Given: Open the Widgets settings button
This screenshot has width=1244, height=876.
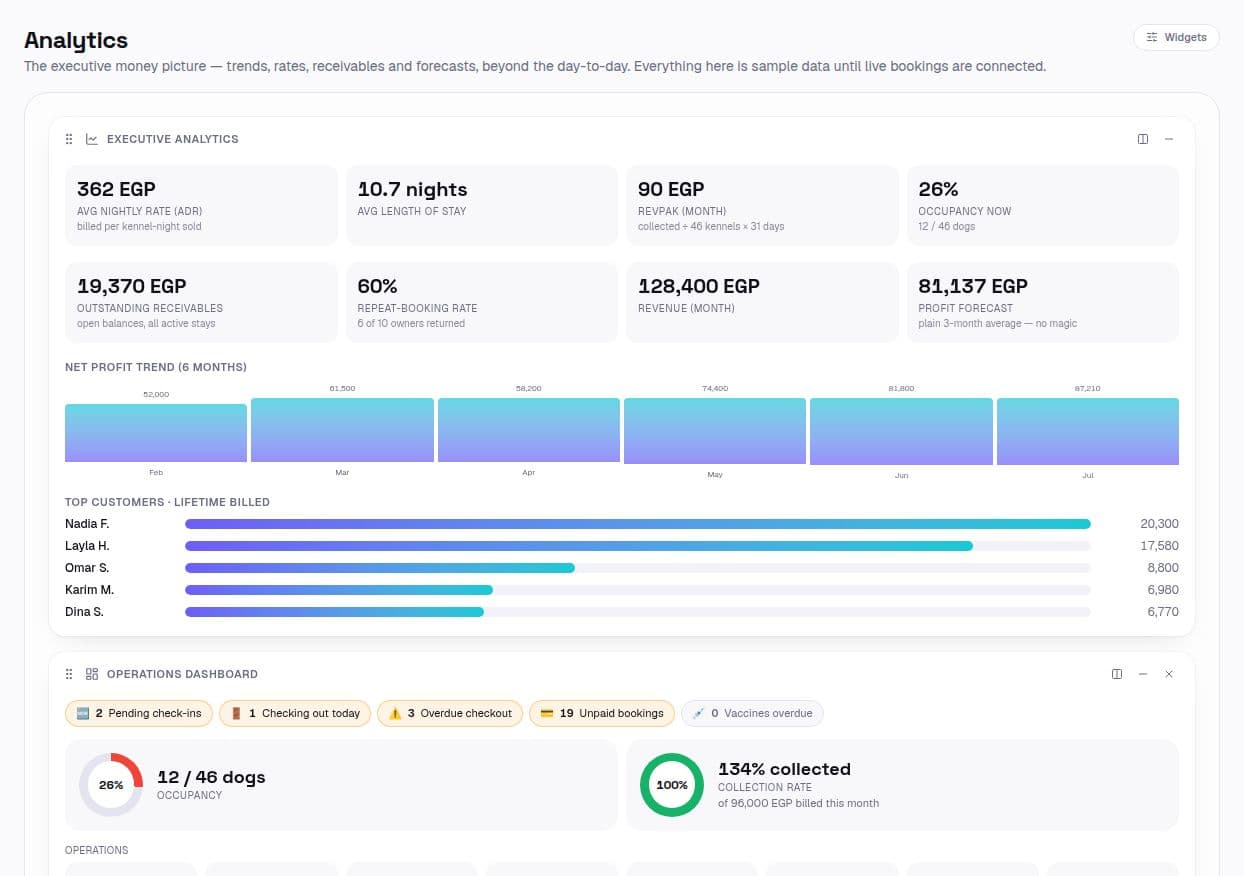Looking at the screenshot, I should click(x=1176, y=37).
